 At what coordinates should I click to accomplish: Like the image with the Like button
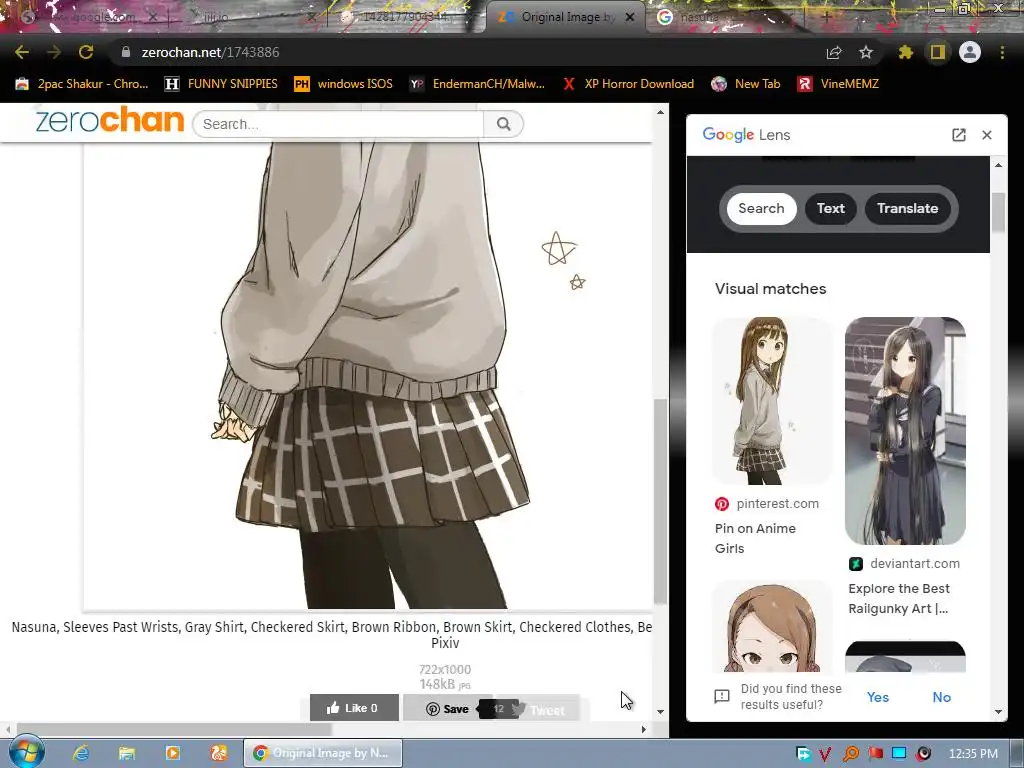[354, 708]
